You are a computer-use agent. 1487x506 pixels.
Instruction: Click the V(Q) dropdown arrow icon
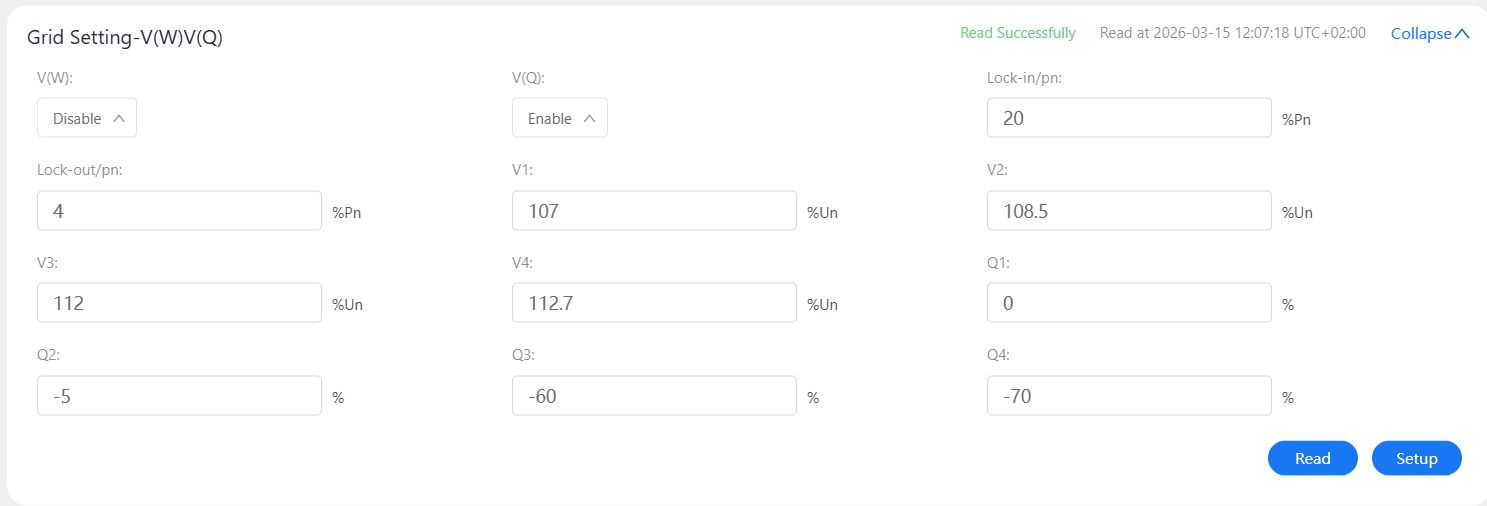589,118
